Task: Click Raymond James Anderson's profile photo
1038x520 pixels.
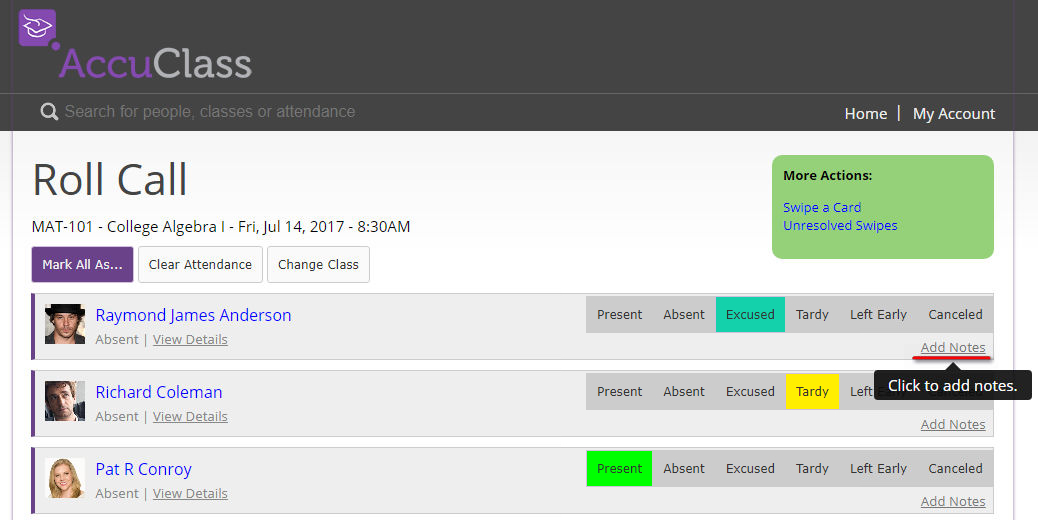Action: (x=65, y=324)
